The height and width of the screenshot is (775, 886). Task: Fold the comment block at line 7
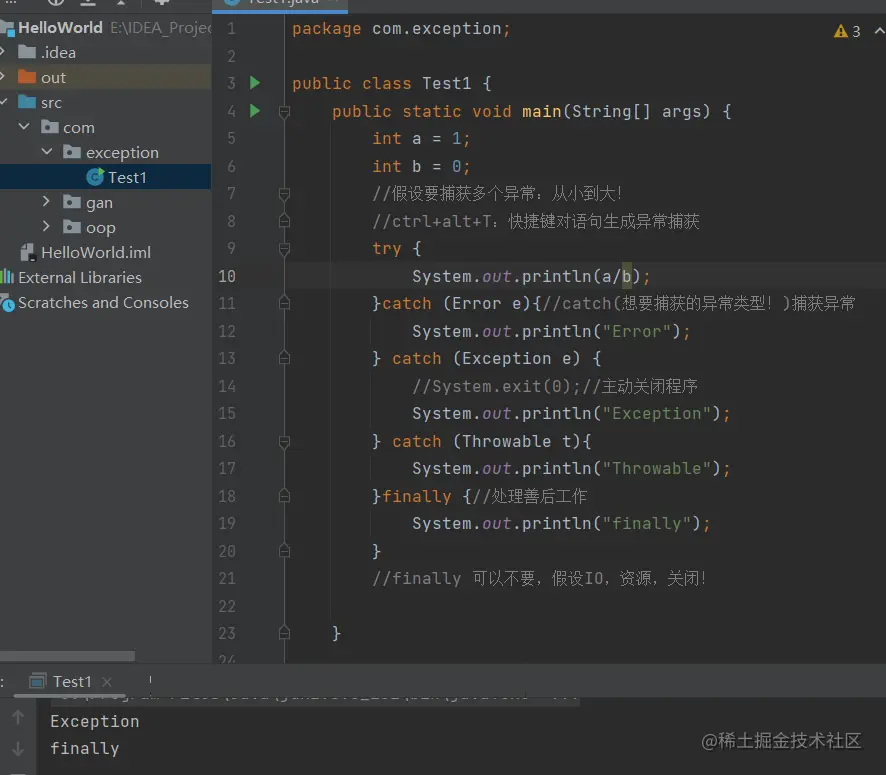pyautogui.click(x=284, y=194)
